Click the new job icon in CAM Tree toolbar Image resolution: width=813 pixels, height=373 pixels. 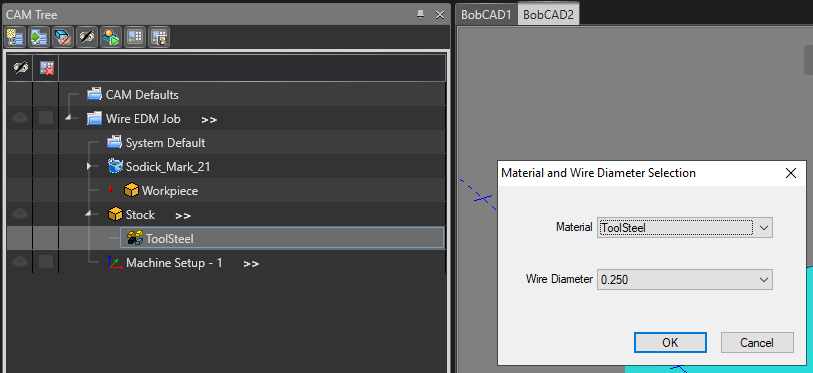point(16,37)
